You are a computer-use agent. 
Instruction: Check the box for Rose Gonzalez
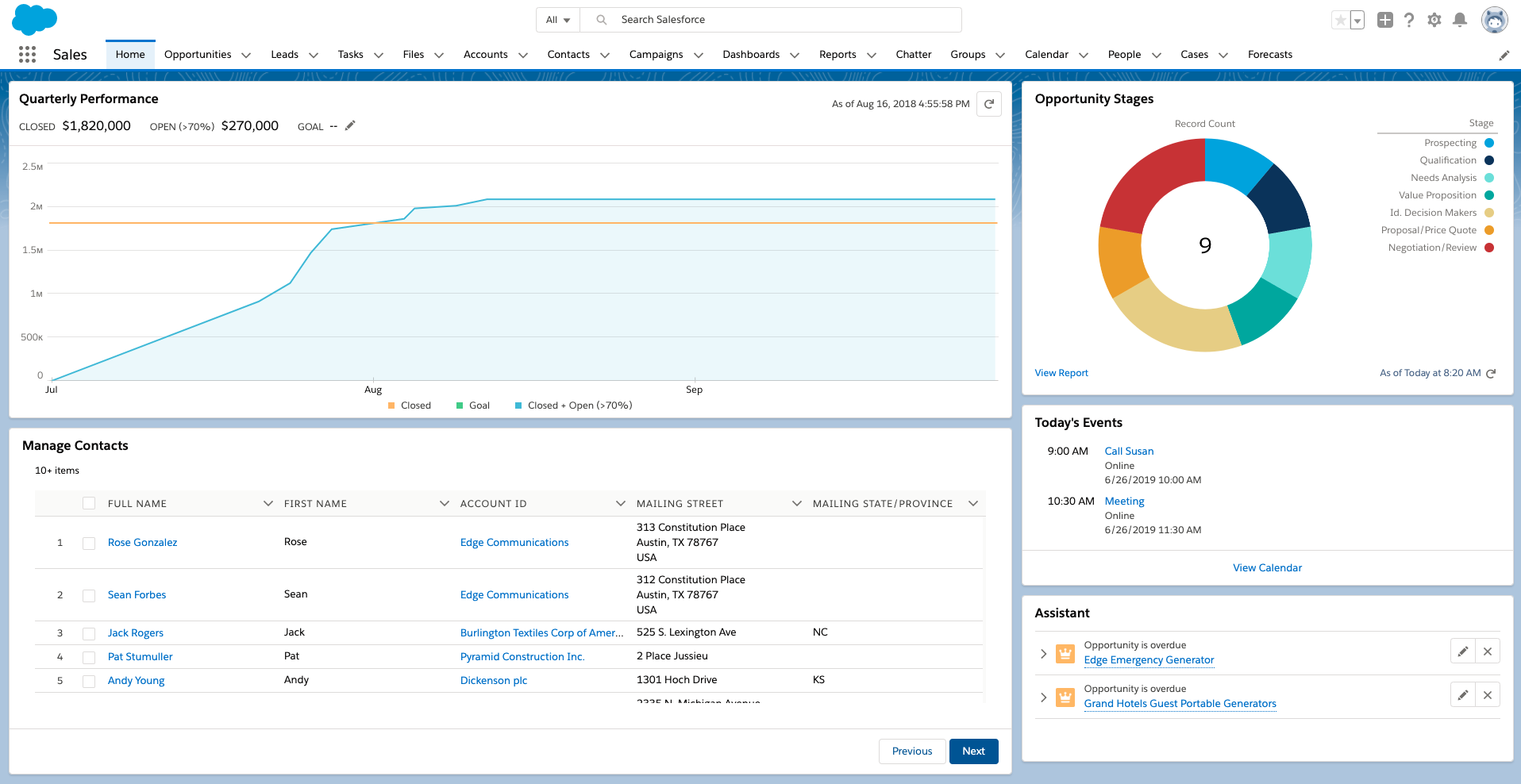(x=89, y=543)
